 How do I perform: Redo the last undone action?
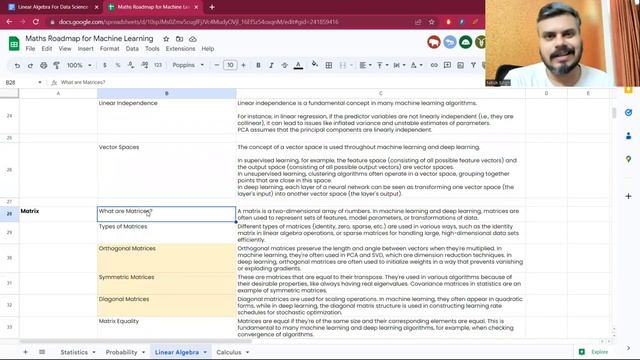click(30, 65)
